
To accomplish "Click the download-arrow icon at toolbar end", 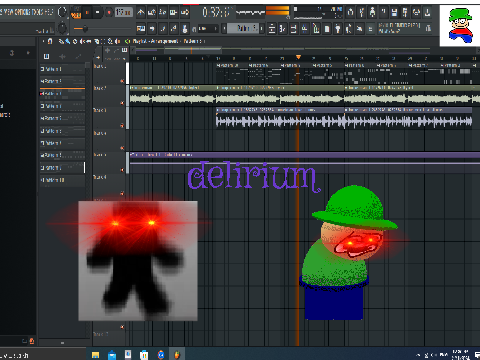I will click(x=427, y=13).
